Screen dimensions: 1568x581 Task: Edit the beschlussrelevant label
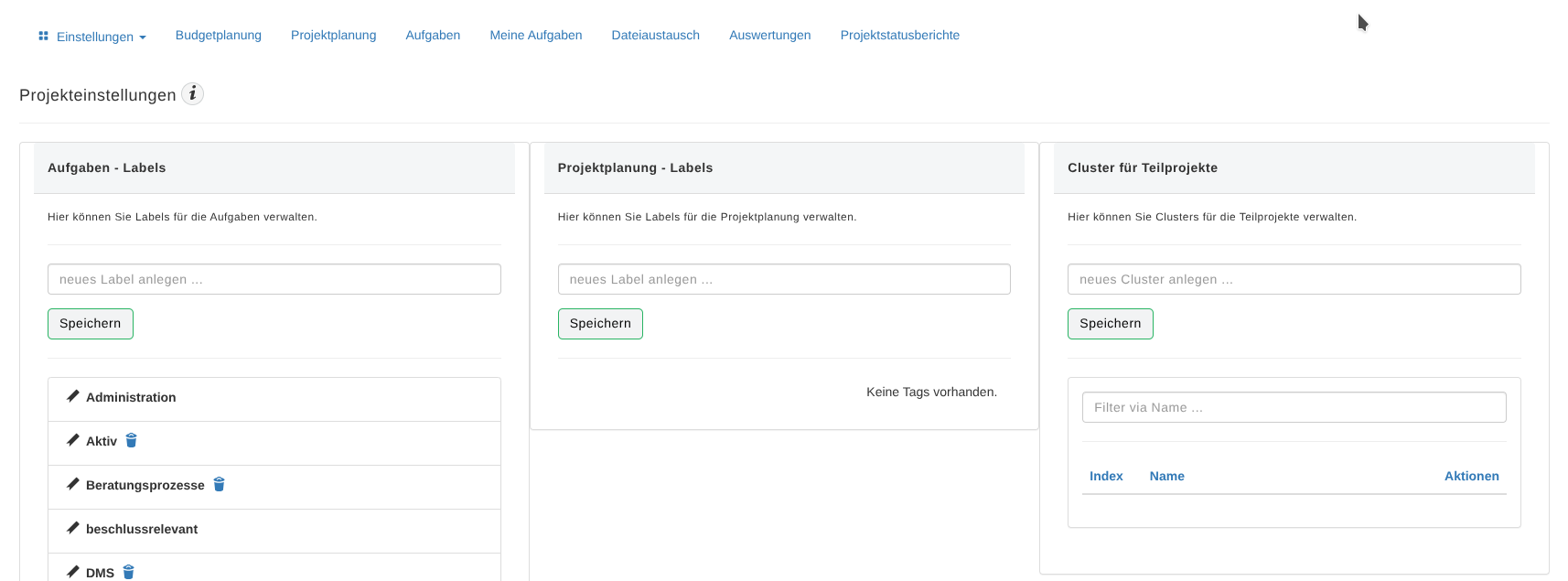(x=73, y=528)
